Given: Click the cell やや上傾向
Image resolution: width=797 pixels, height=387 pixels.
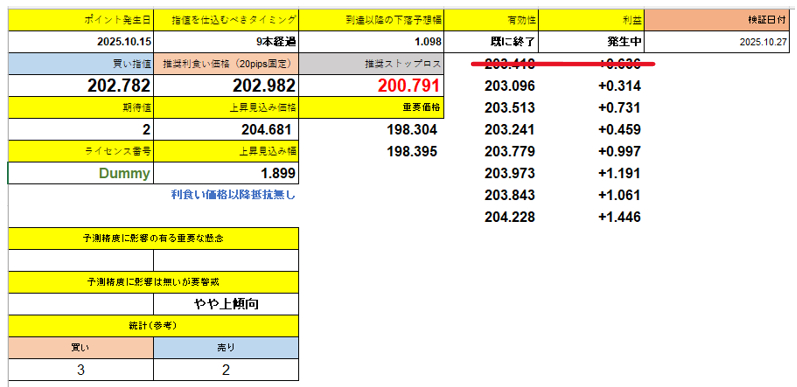Looking at the screenshot, I should 226,304.
